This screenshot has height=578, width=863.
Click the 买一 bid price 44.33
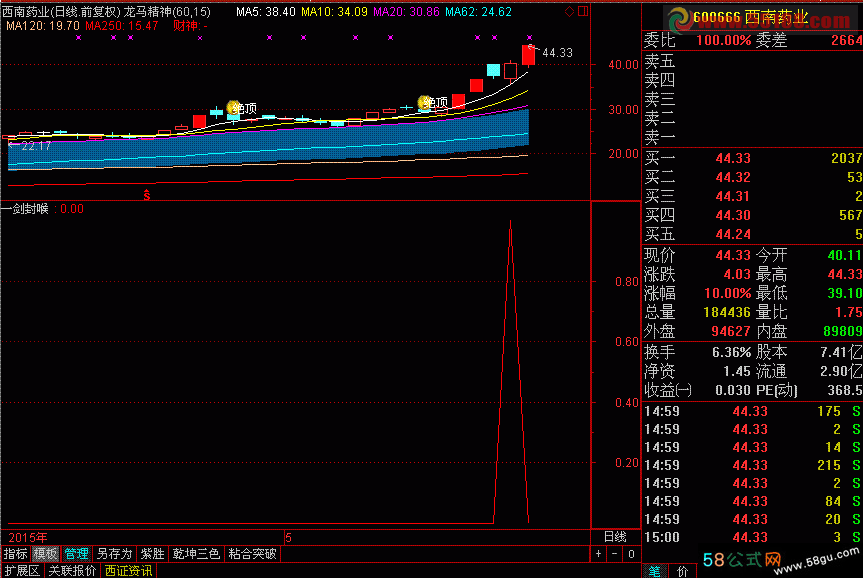pyautogui.click(x=733, y=159)
